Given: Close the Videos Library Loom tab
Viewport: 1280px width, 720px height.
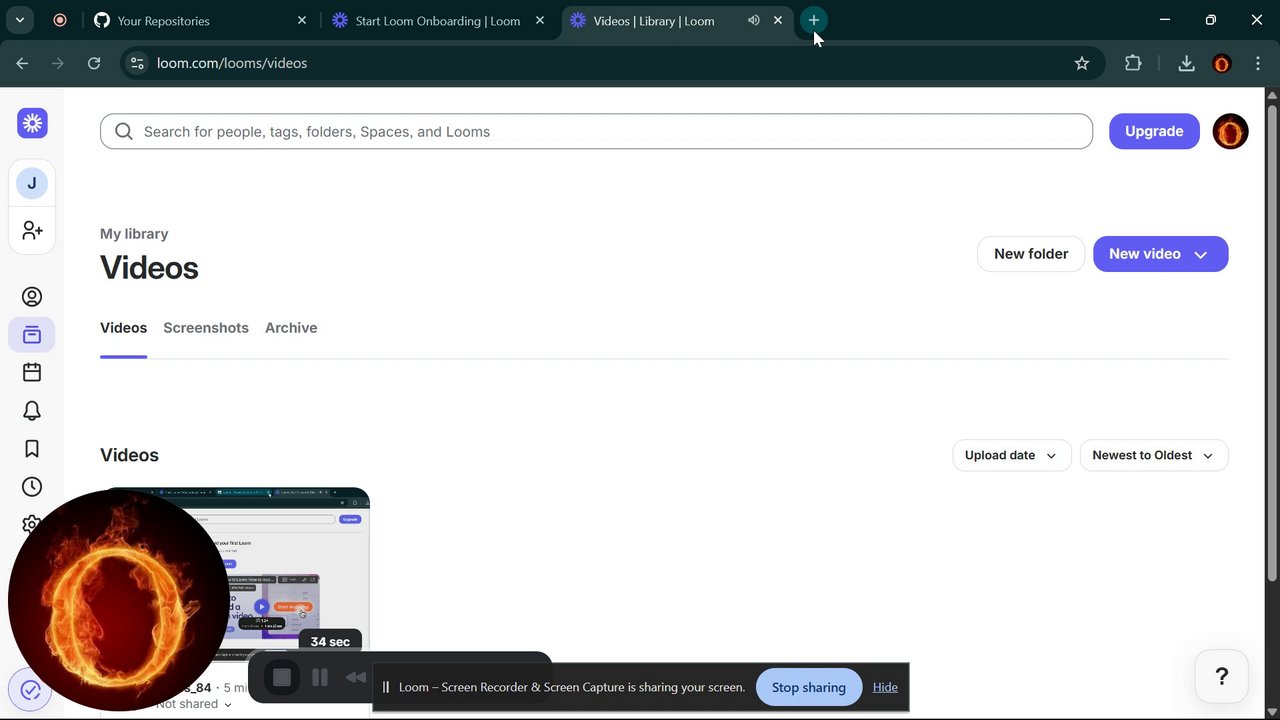Looking at the screenshot, I should pyautogui.click(x=778, y=20).
